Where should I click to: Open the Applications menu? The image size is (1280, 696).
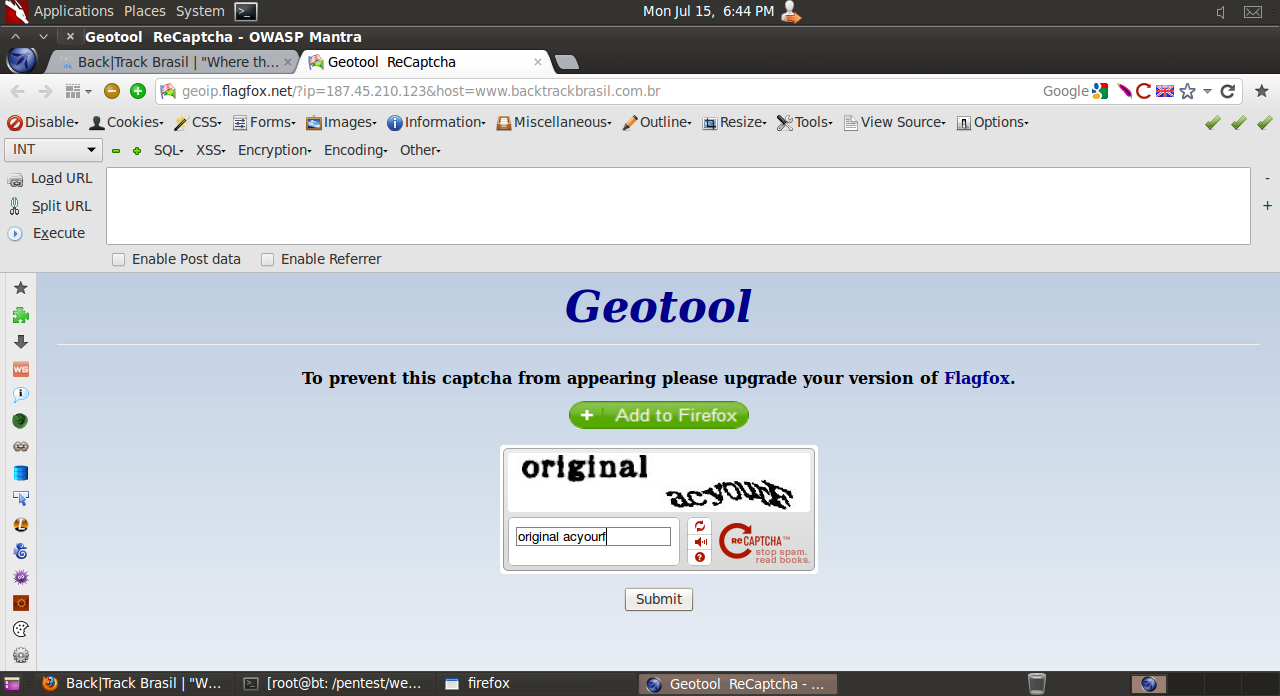click(74, 11)
